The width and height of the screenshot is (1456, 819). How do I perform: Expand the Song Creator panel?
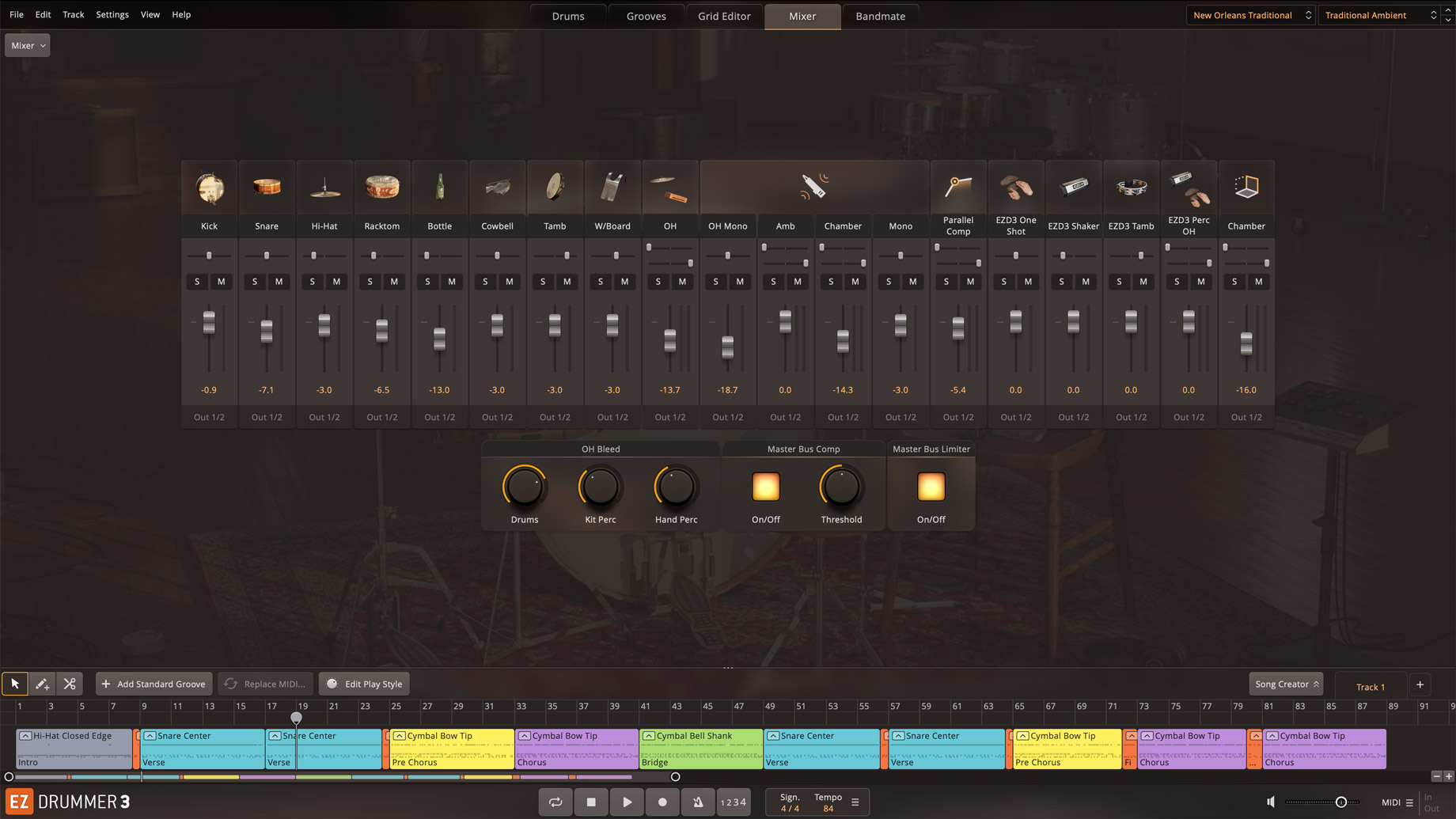point(1286,684)
